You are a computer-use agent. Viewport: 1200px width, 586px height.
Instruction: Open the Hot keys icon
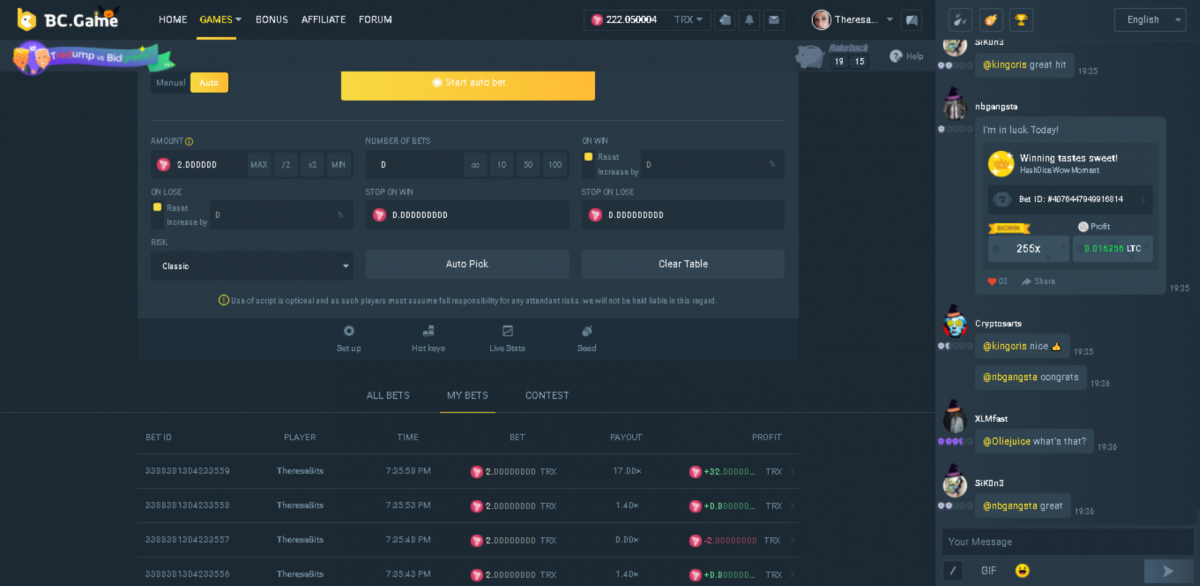[428, 332]
